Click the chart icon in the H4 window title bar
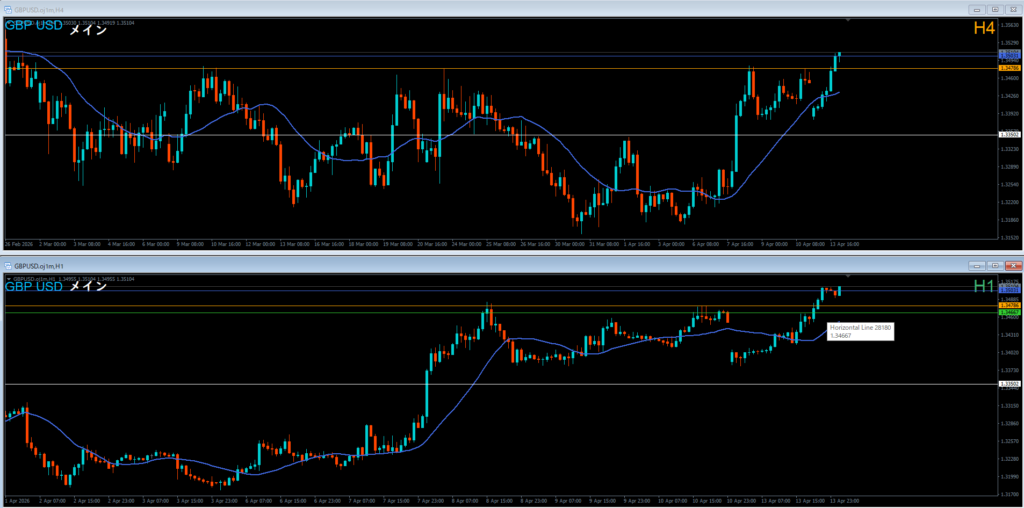Screen dimensions: 1024x508 [8, 8]
